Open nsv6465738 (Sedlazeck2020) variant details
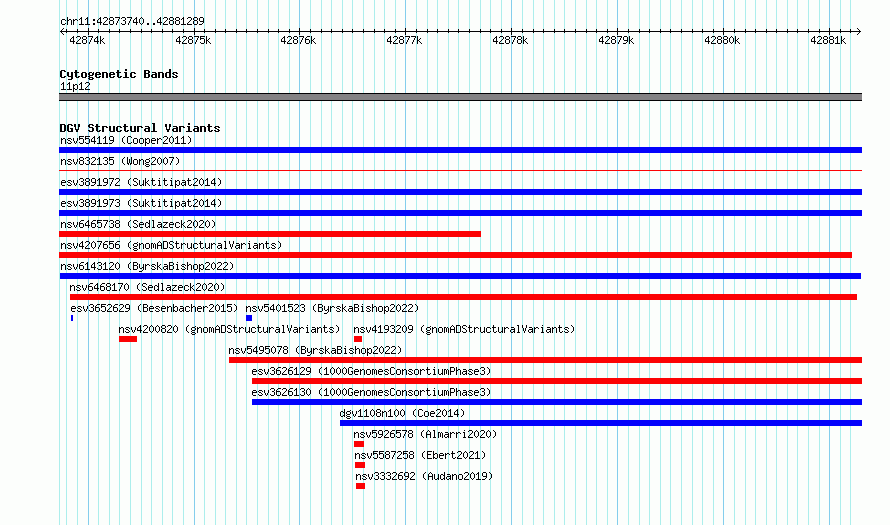Image resolution: width=890 pixels, height=525 pixels. [x=138, y=224]
